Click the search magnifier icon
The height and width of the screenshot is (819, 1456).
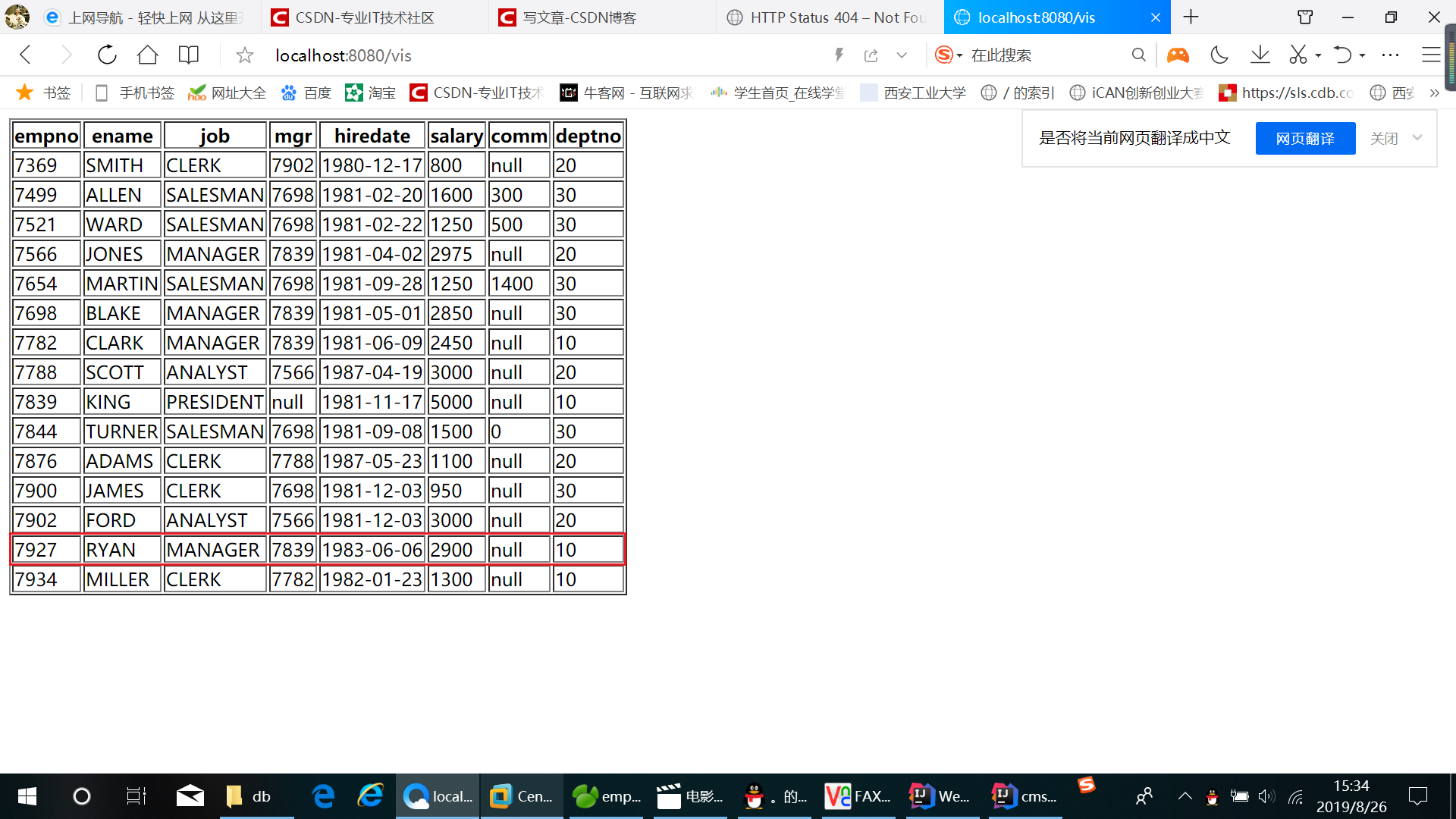(x=1138, y=55)
